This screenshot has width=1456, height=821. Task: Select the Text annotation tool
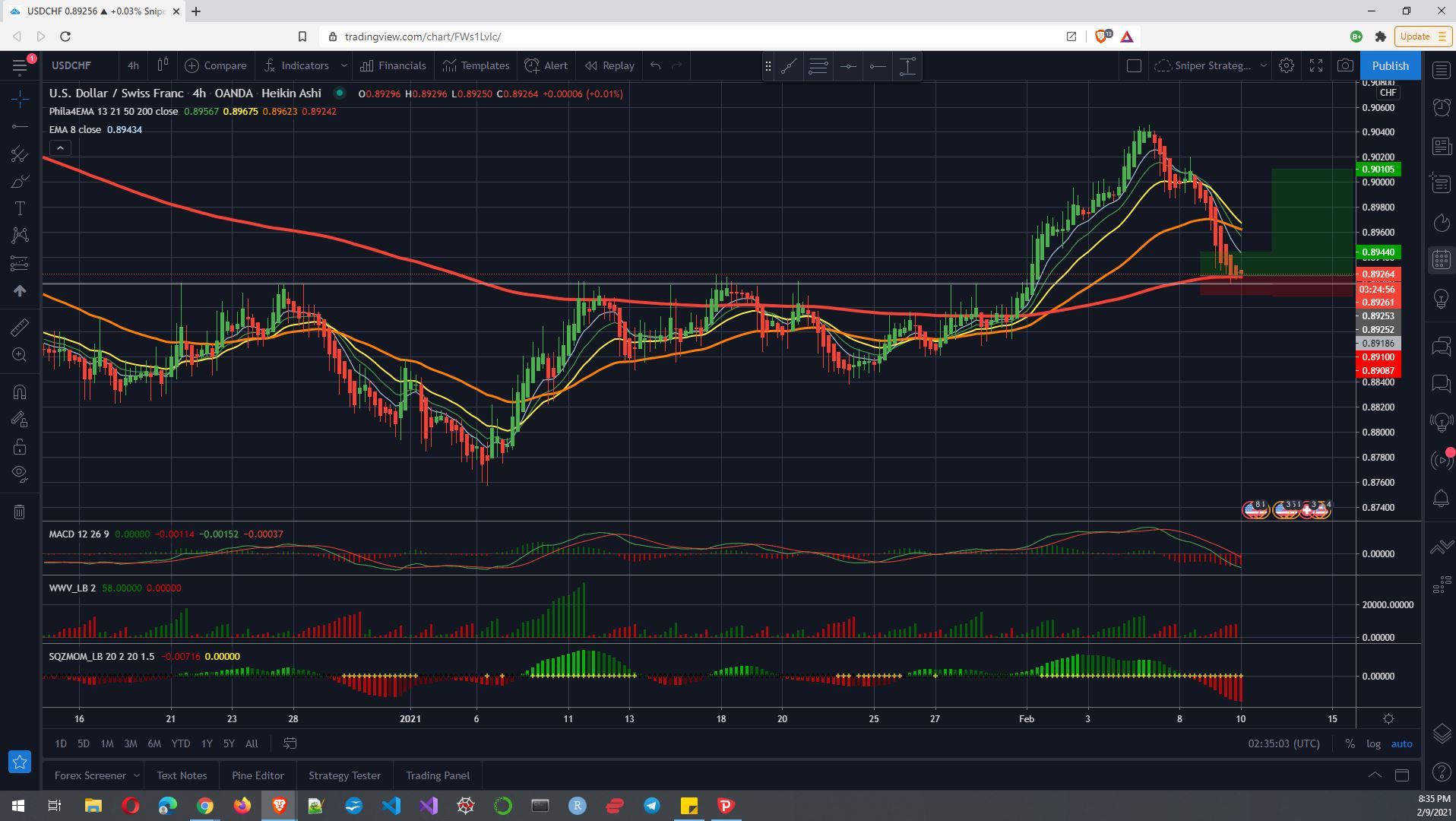pos(21,208)
